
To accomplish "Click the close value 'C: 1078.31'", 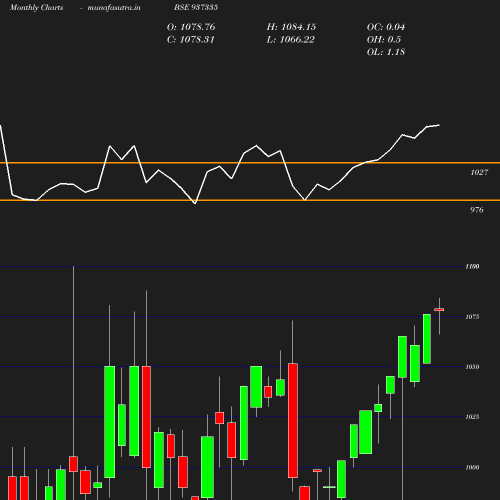I will pos(191,40).
